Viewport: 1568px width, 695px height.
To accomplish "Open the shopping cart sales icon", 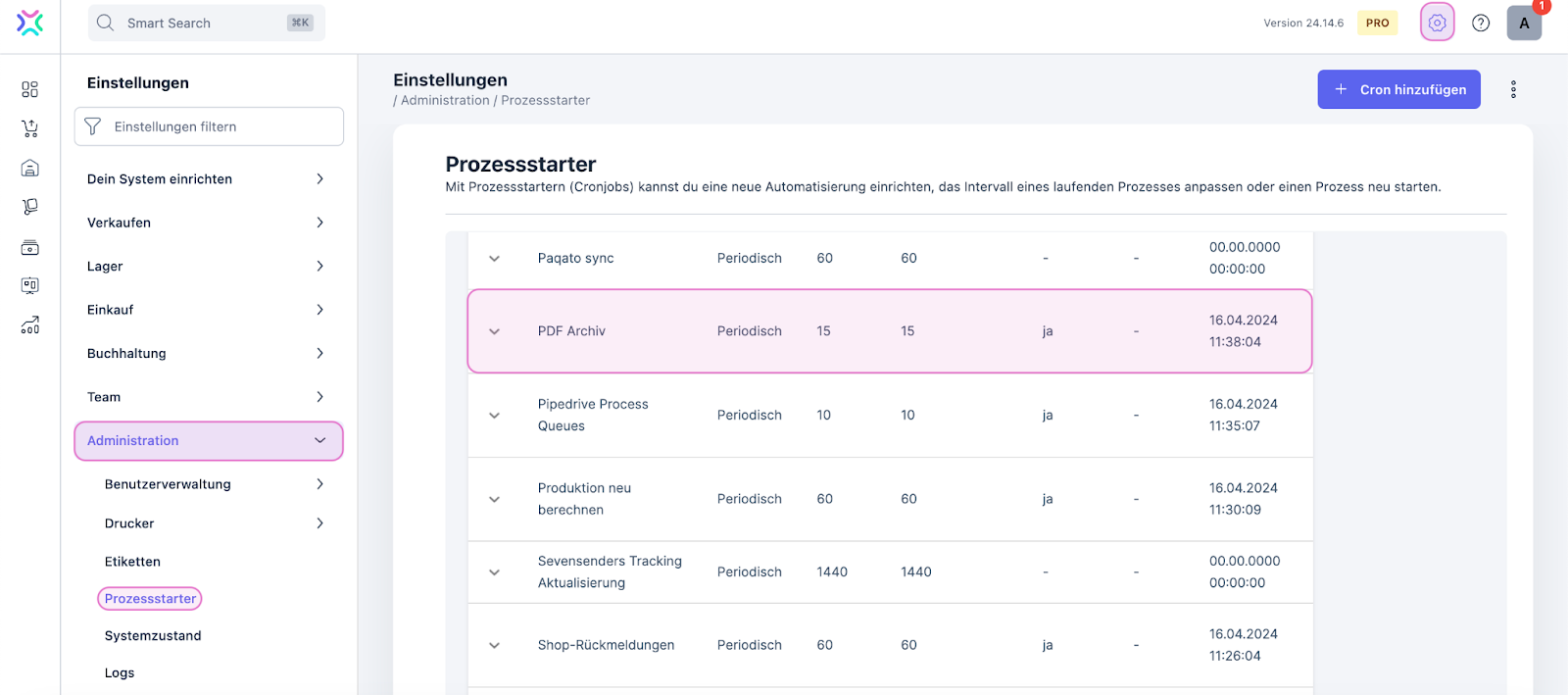I will tap(29, 128).
